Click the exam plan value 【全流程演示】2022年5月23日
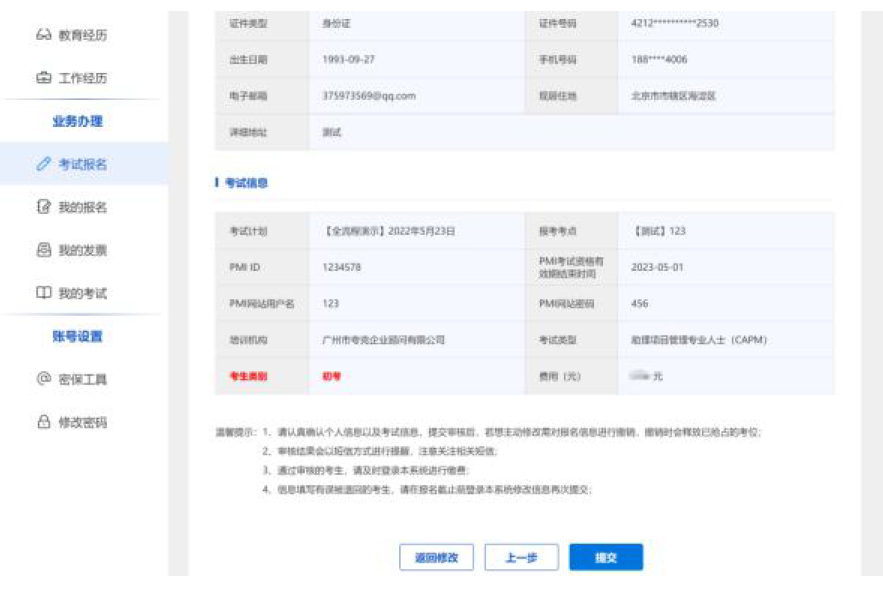The image size is (883, 589). 389,231
